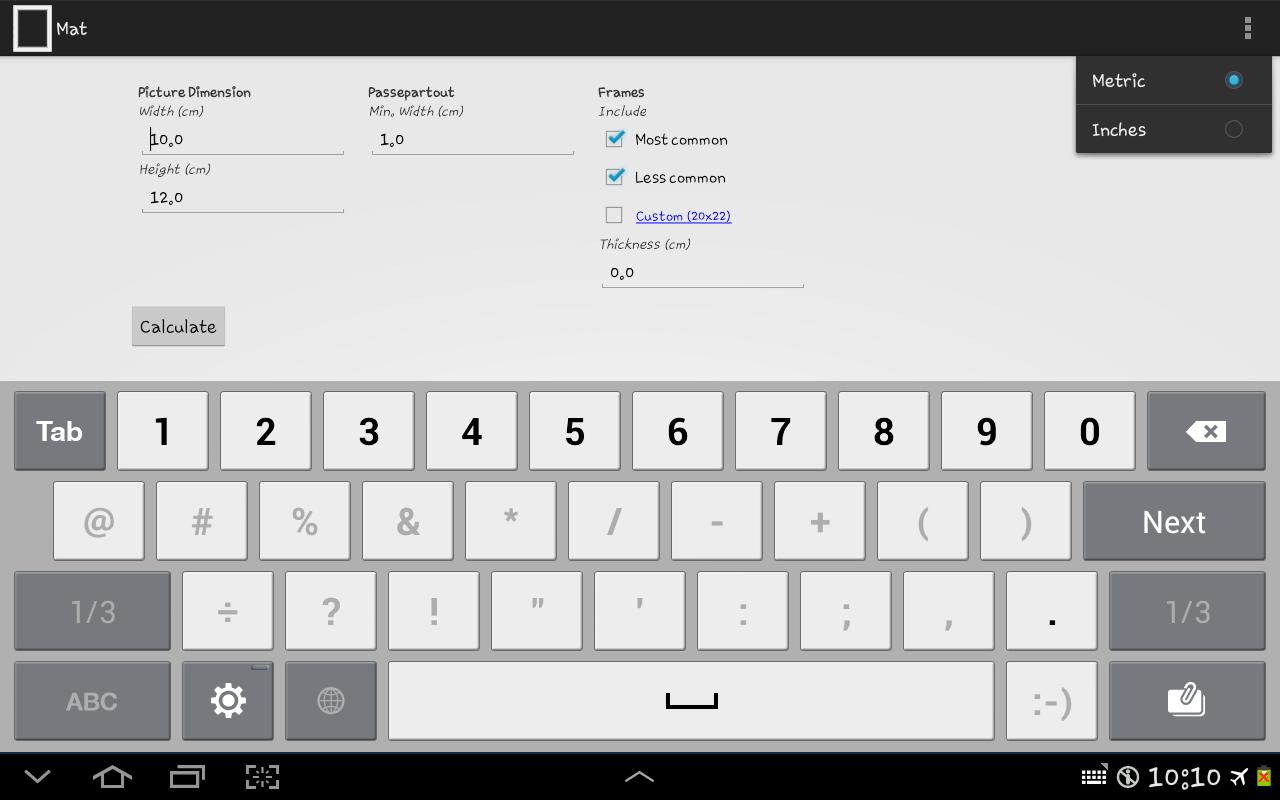Viewport: 1280px width, 800px height.
Task: Open keyboard settings gear key
Action: 228,701
